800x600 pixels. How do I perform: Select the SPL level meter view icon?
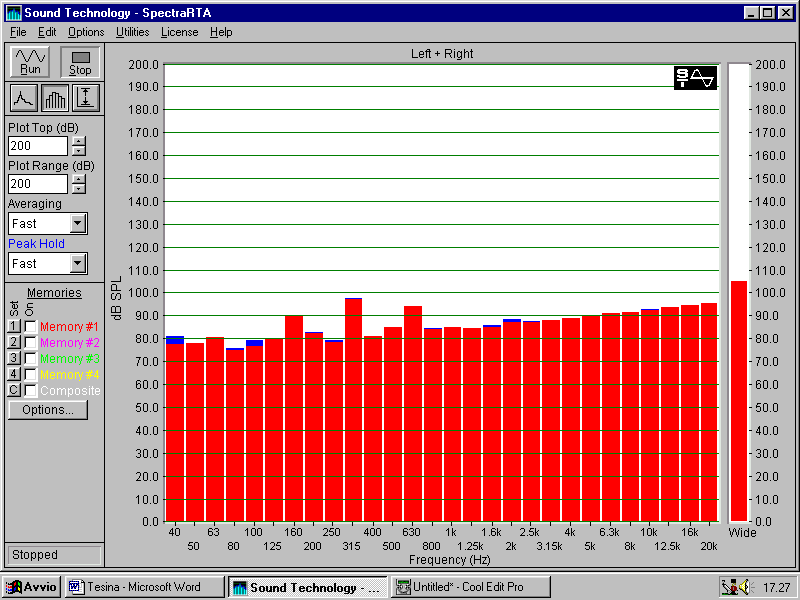point(86,98)
